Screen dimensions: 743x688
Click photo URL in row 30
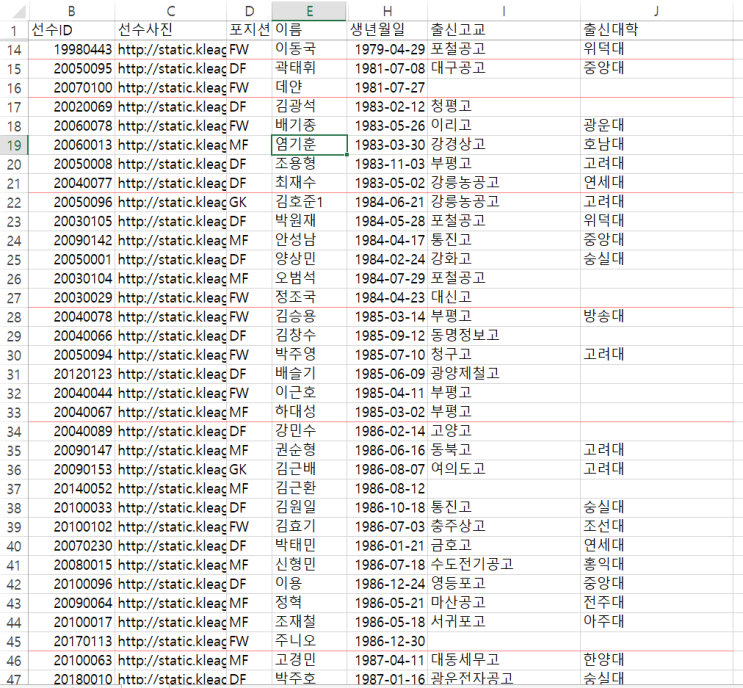pos(171,355)
